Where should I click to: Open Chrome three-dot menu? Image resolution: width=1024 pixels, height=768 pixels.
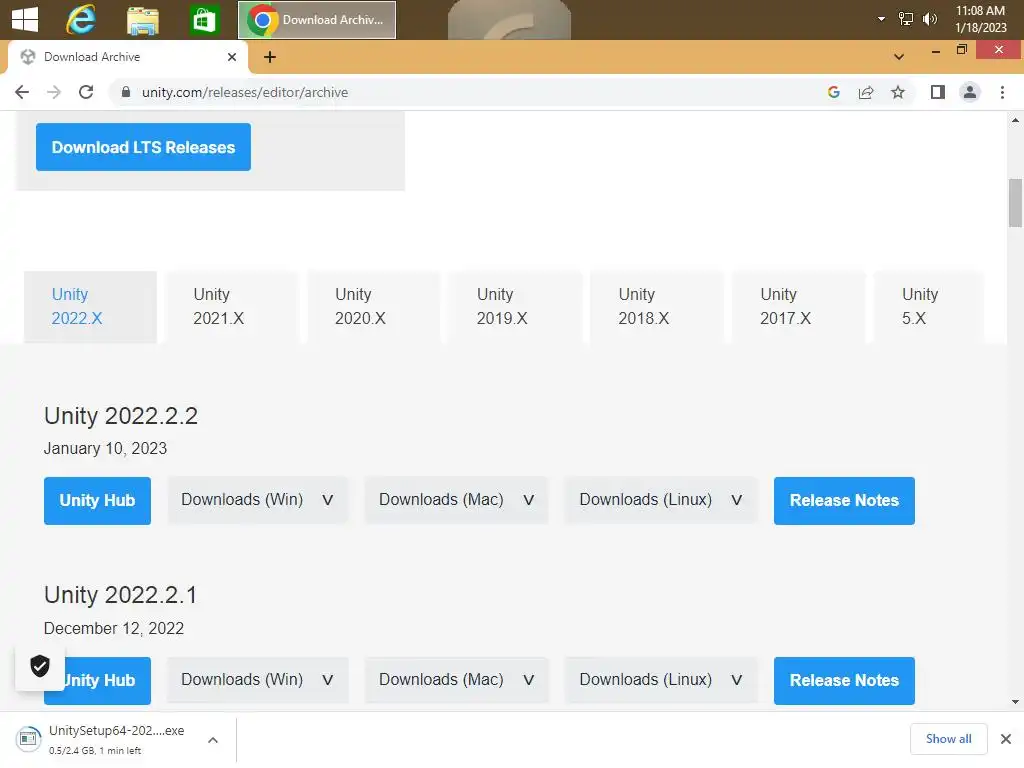coord(1002,92)
